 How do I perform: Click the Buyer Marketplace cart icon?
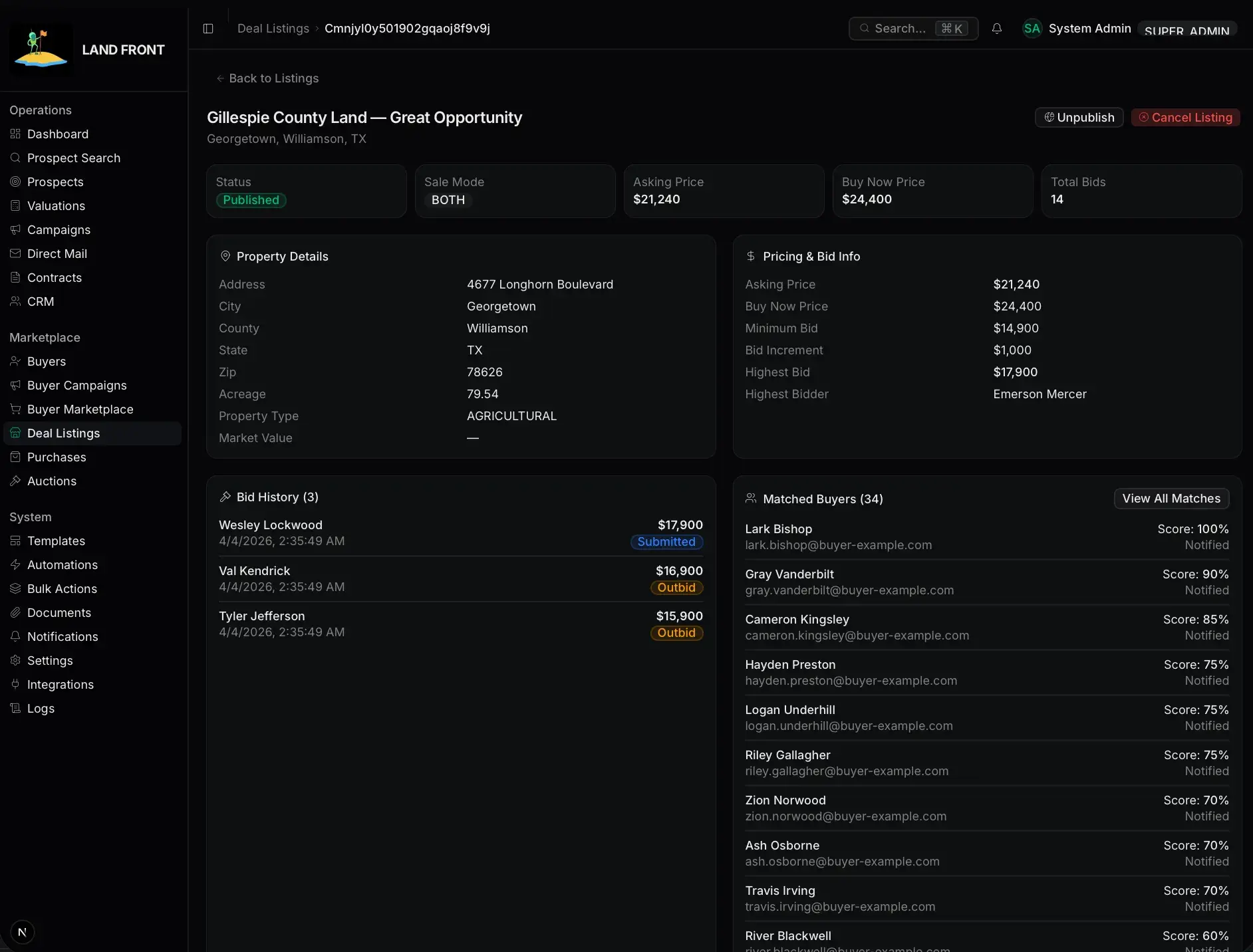tap(15, 409)
